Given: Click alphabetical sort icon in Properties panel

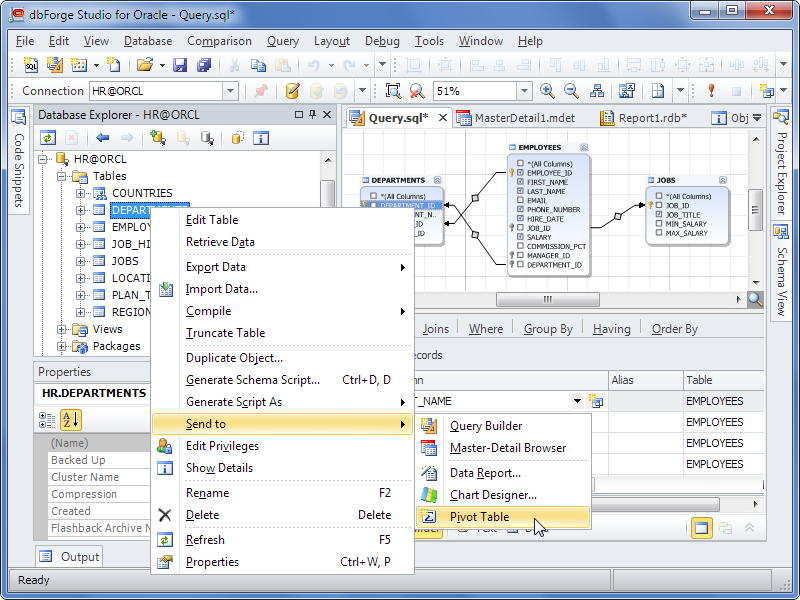Looking at the screenshot, I should (71, 419).
